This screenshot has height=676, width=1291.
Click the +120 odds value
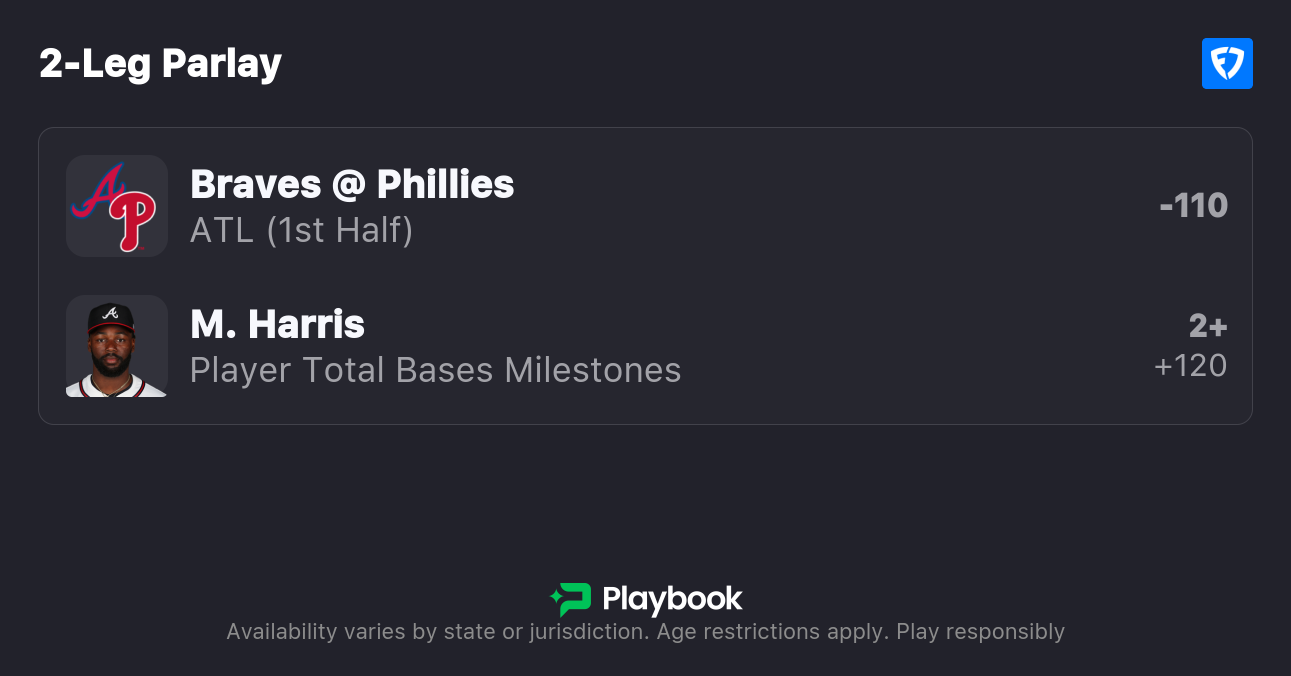pyautogui.click(x=1190, y=366)
